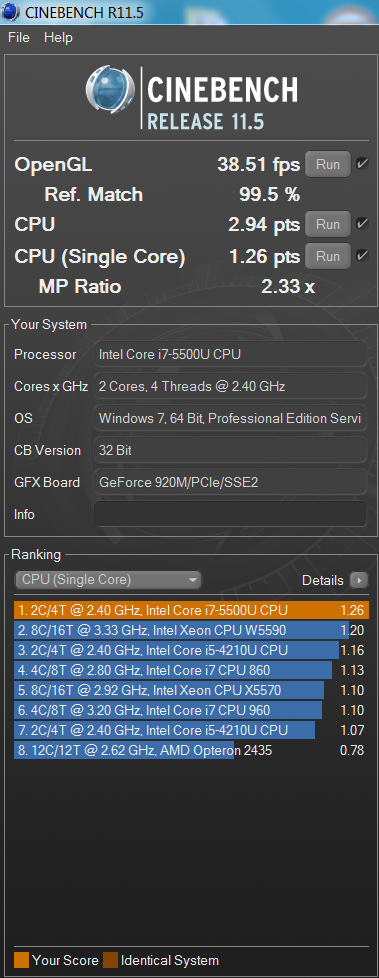Select the Core i7 CPU 860 ranking entry
This screenshot has width=379, height=978.
[x=191, y=670]
